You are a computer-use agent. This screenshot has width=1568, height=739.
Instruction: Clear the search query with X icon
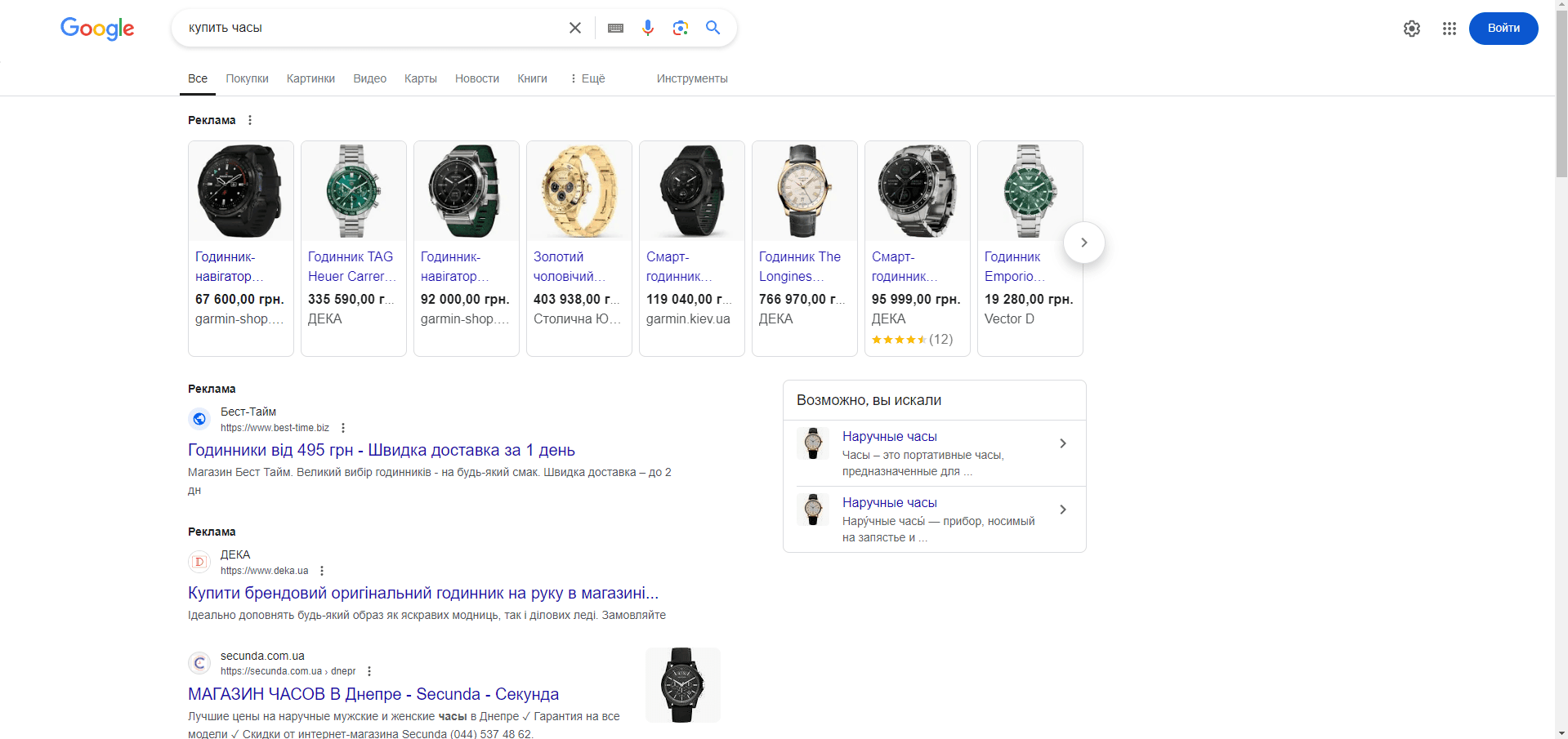pos(575,28)
